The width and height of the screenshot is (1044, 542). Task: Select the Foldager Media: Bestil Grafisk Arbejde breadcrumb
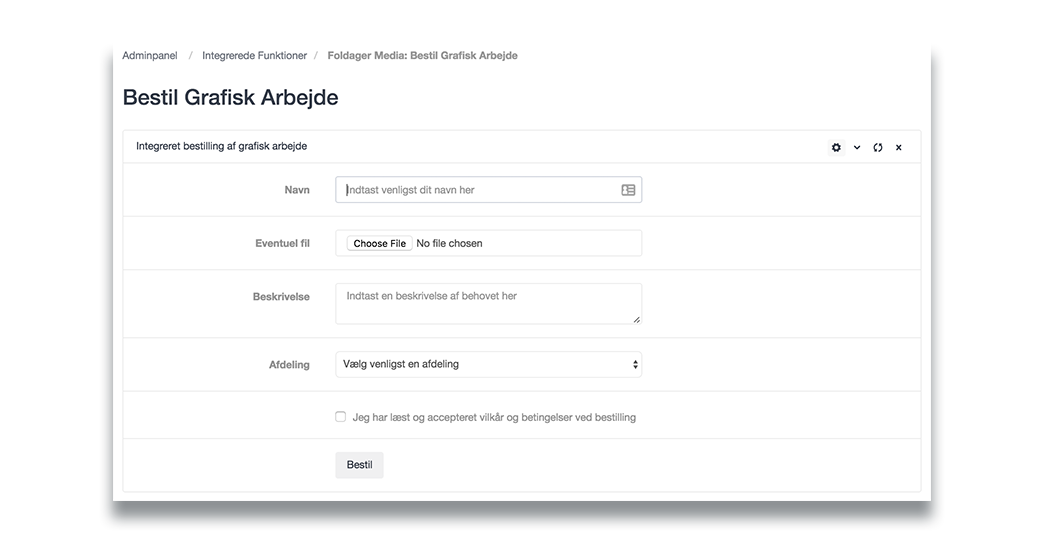pyautogui.click(x=422, y=55)
